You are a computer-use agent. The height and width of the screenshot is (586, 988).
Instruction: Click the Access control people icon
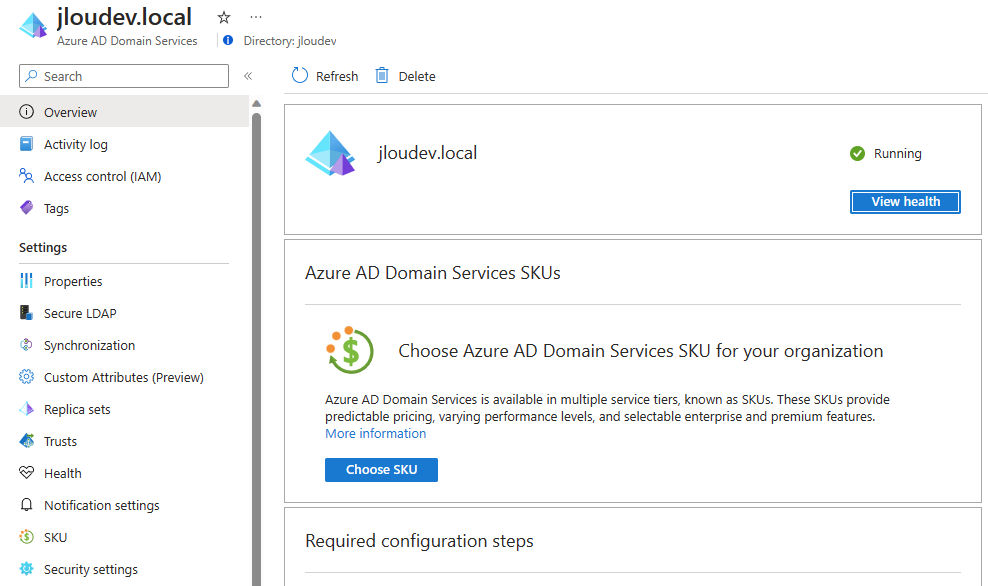point(26,176)
